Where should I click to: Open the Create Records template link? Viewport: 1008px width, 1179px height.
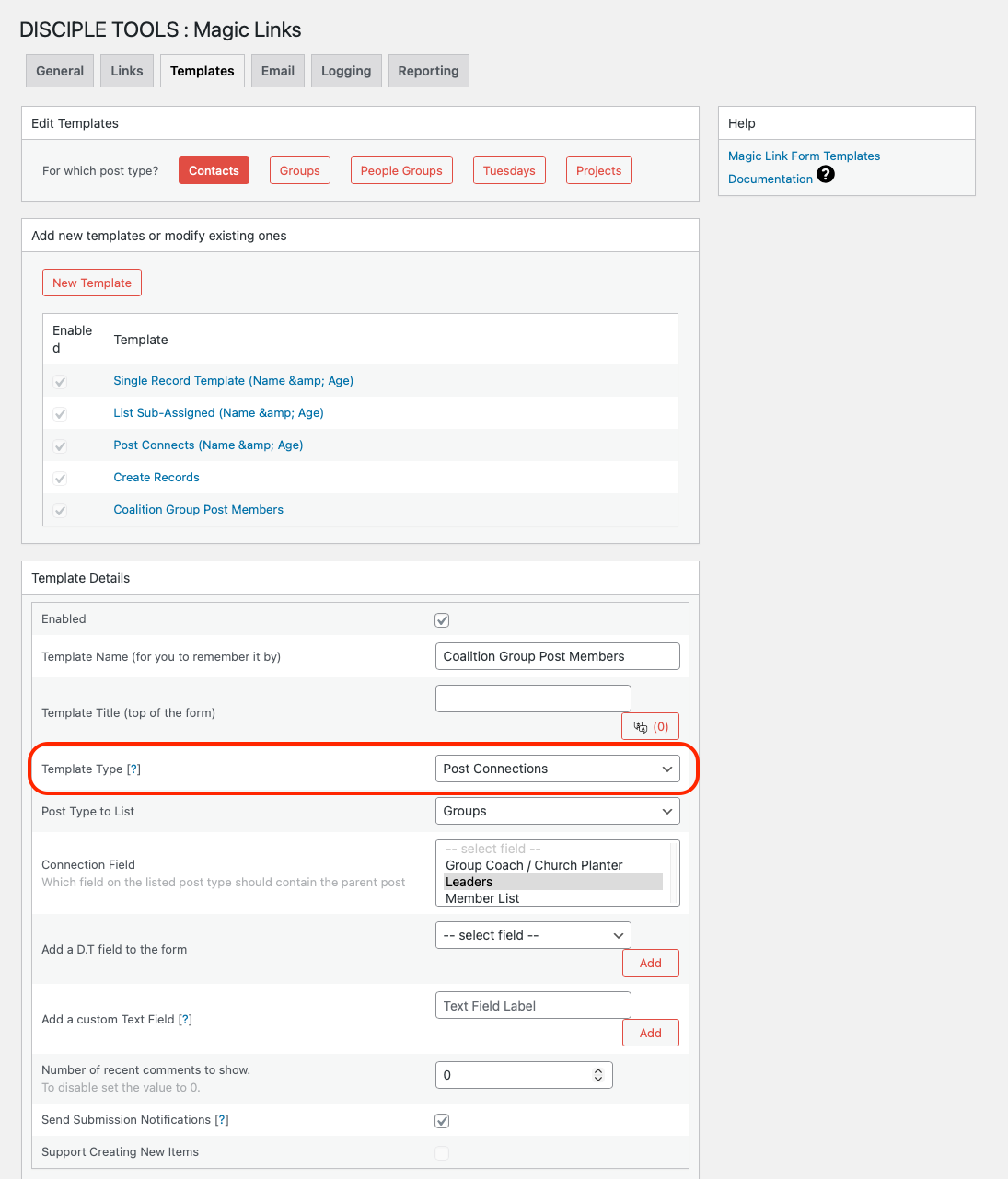[x=156, y=478]
